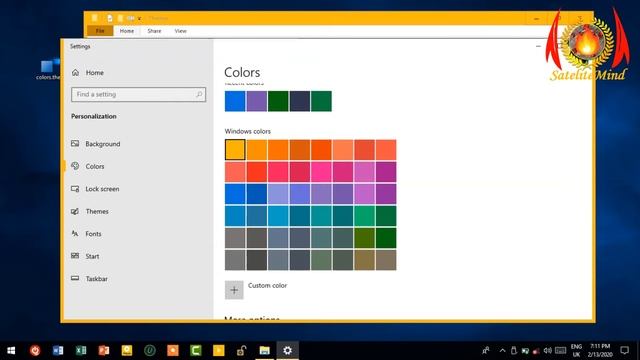Add a Custom color with plus button

click(234, 290)
